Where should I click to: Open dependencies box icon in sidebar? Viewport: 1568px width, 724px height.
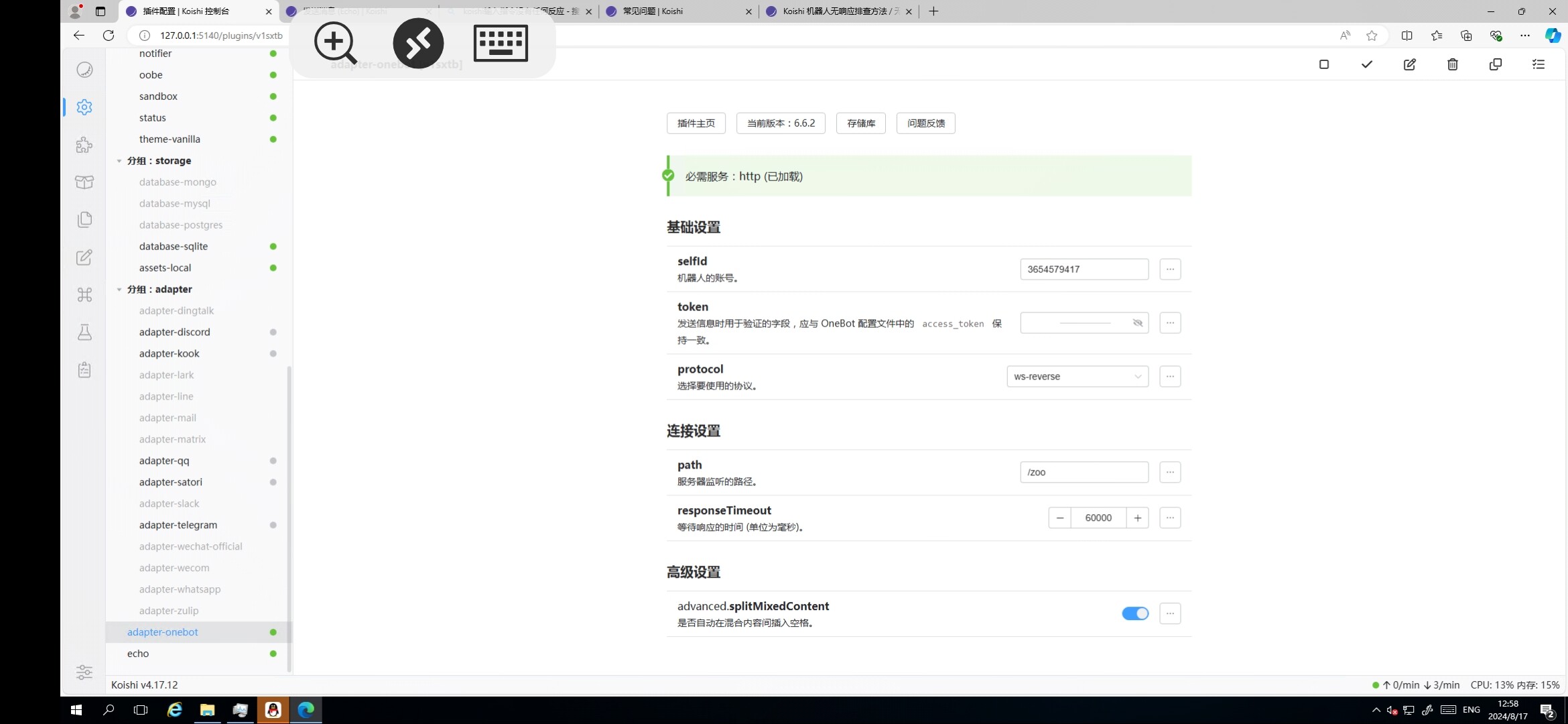pyautogui.click(x=84, y=182)
